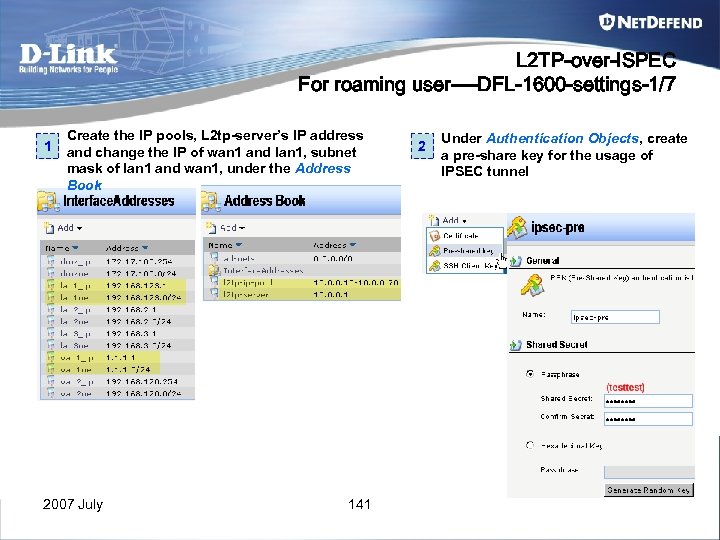Click the lan3_ip row icon

tap(51, 333)
